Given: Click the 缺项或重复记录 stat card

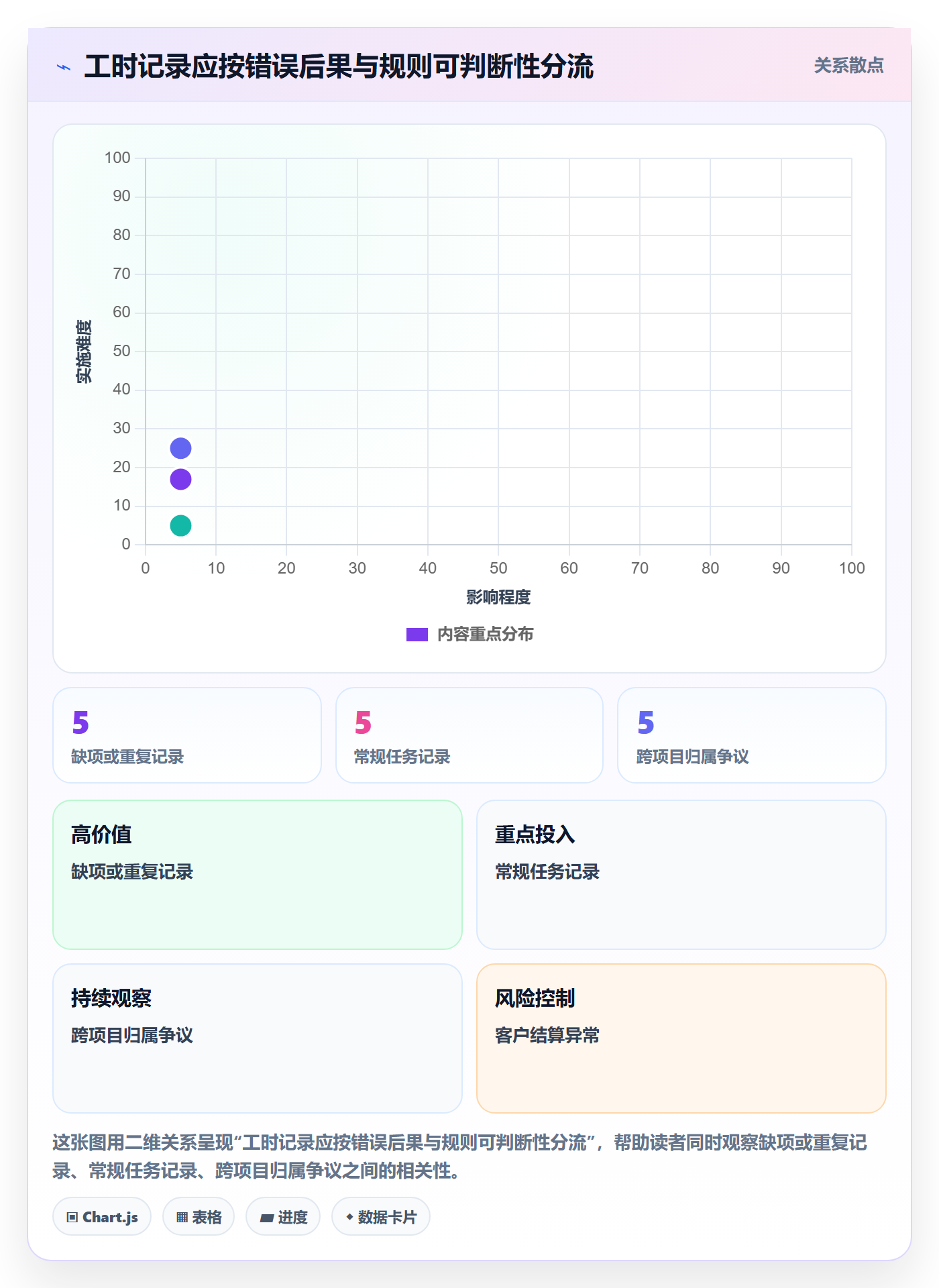Looking at the screenshot, I should pos(187,735).
